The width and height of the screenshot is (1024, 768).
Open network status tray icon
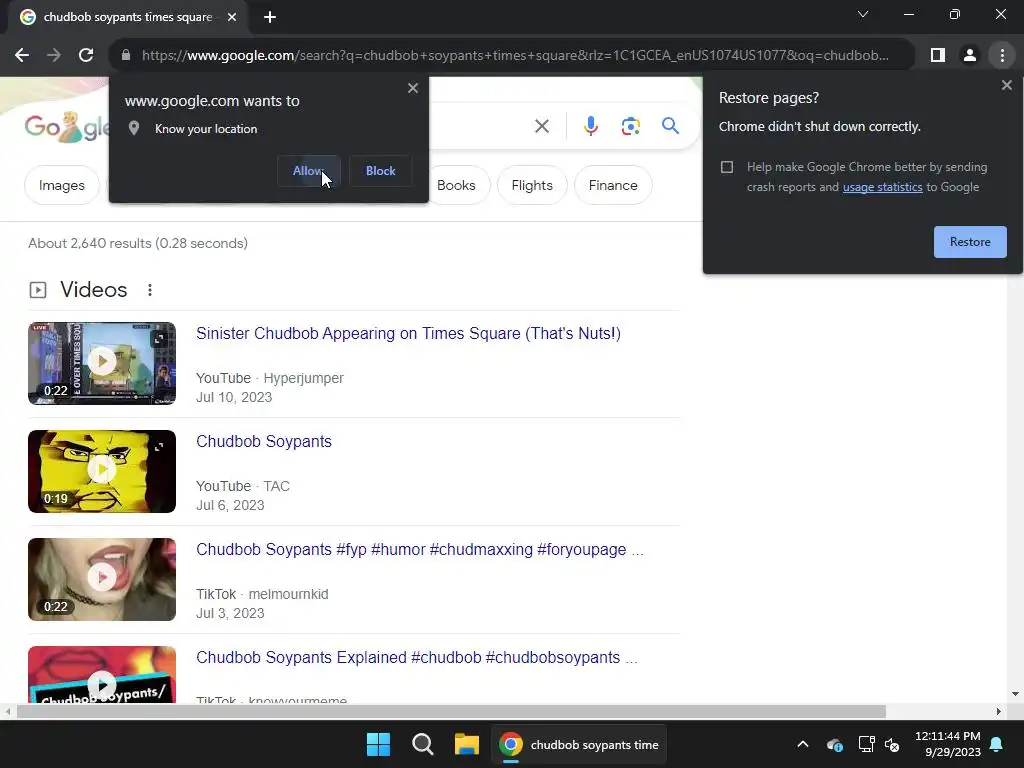867,744
